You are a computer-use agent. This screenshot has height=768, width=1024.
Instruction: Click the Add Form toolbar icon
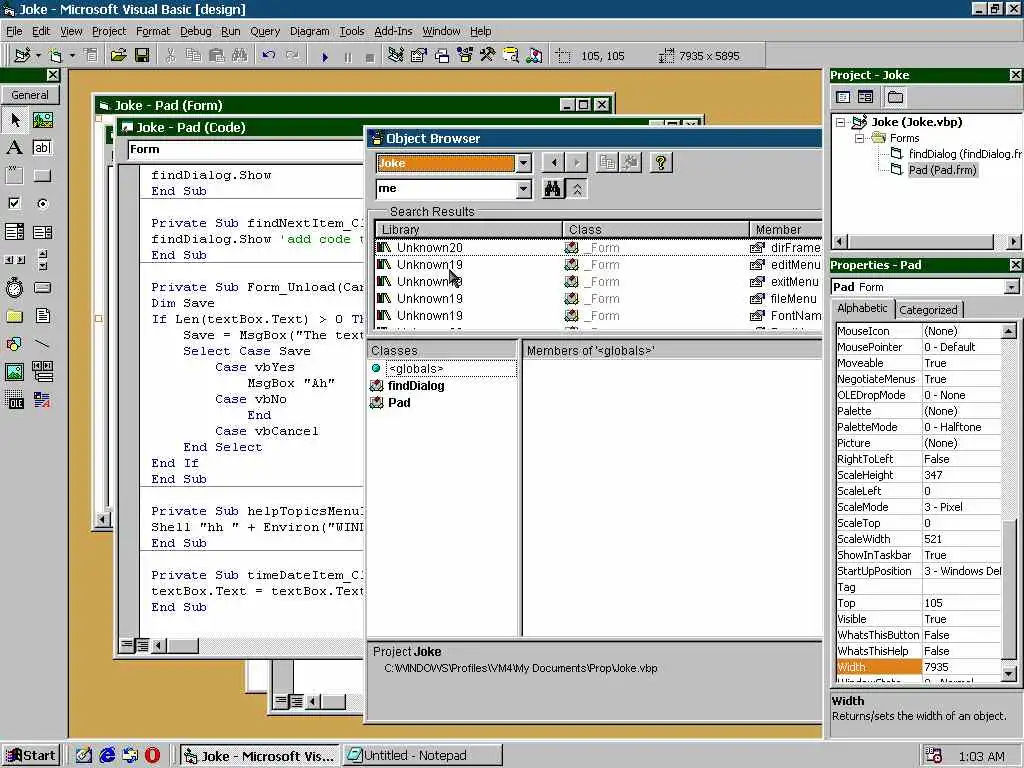point(56,56)
